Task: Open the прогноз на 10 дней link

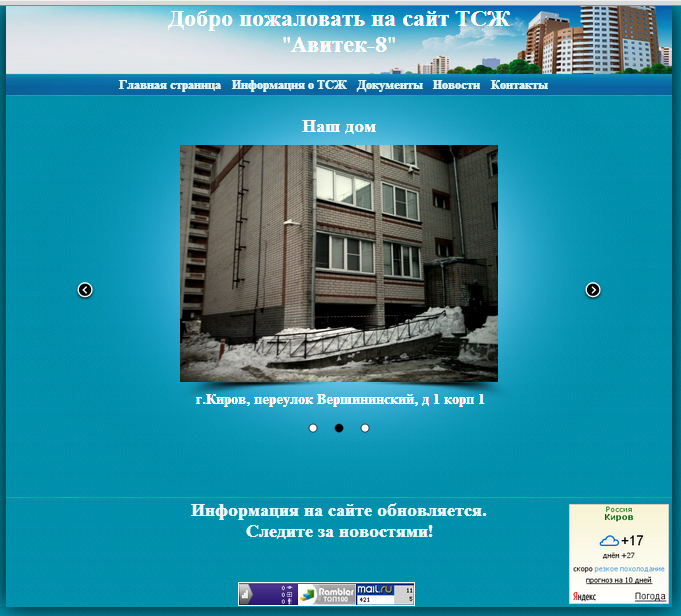Action: [x=618, y=580]
